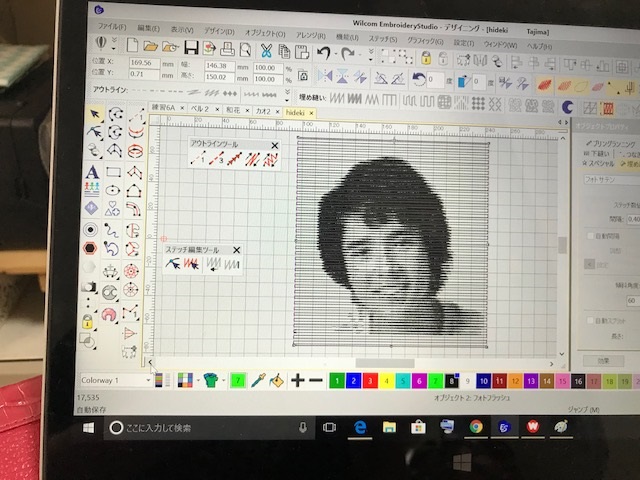Click the first run stitch in アウトラインツール palette

pyautogui.click(x=198, y=158)
